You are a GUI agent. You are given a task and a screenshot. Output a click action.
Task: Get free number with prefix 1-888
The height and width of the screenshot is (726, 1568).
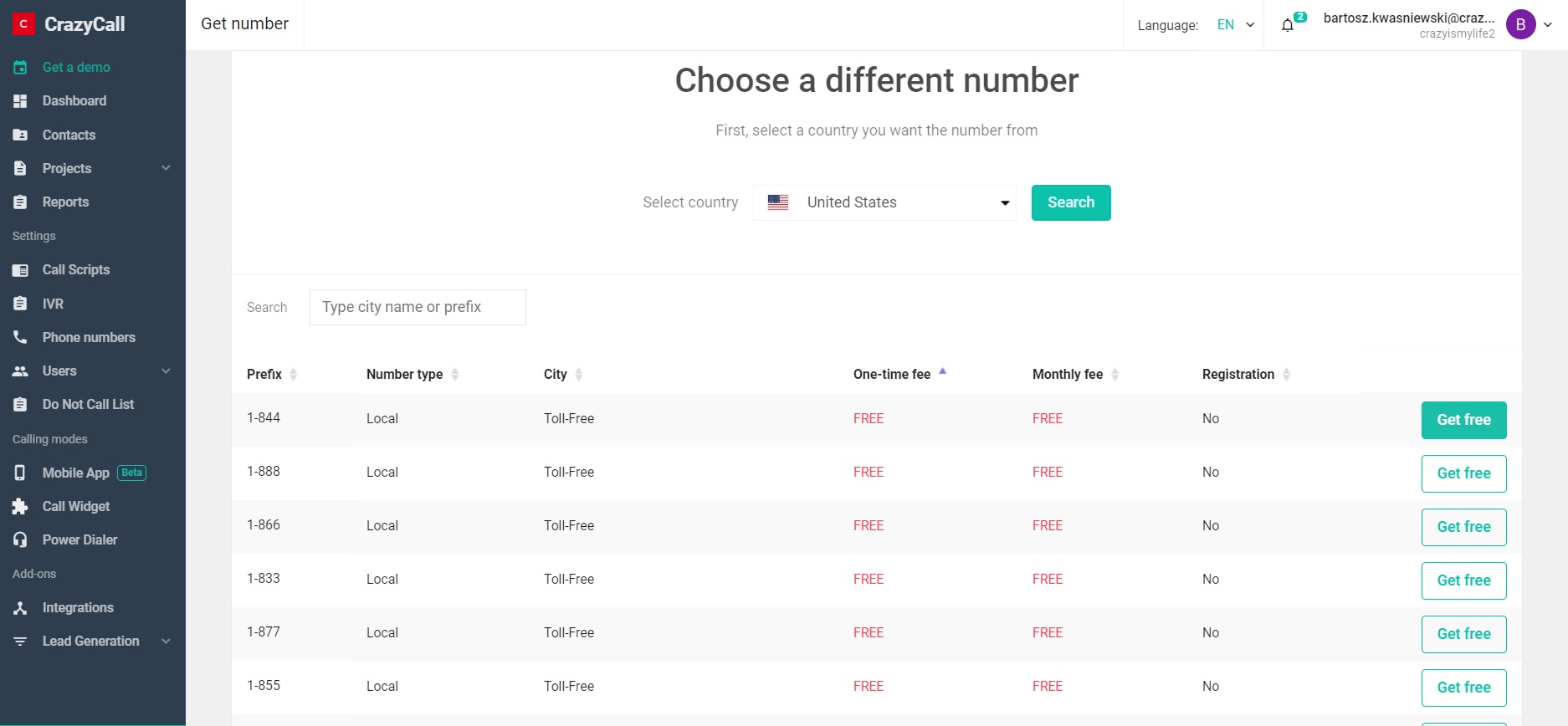click(1463, 473)
